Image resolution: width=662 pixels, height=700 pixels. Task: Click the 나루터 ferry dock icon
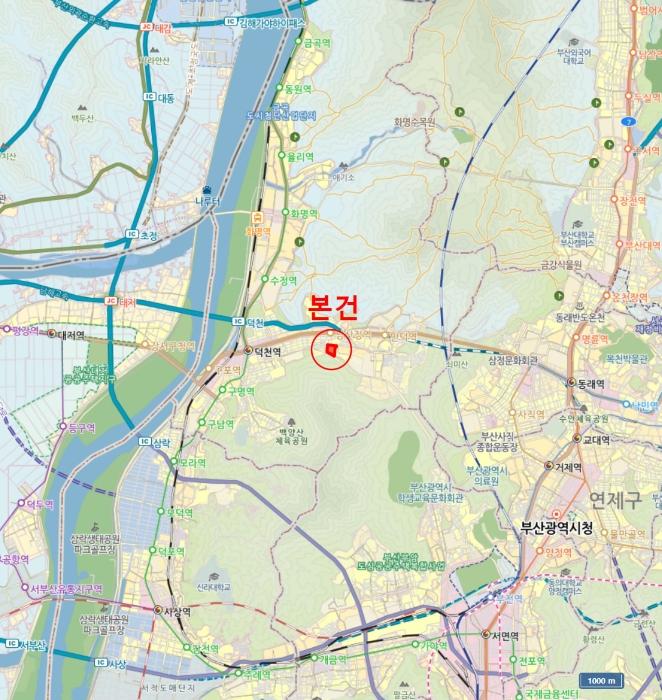click(207, 190)
